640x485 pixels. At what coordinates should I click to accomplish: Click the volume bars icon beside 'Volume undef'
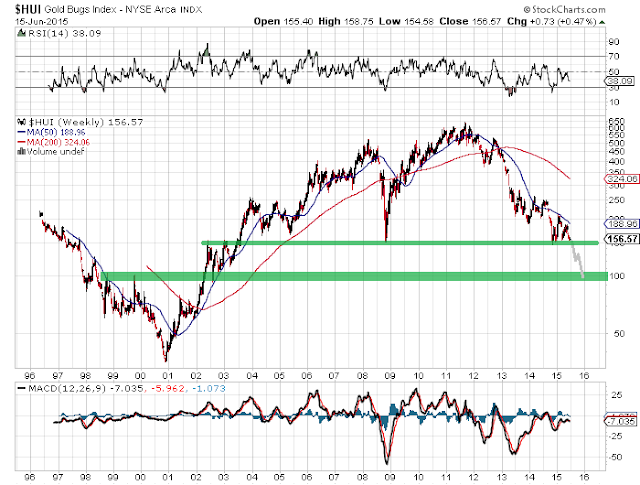(x=22, y=152)
